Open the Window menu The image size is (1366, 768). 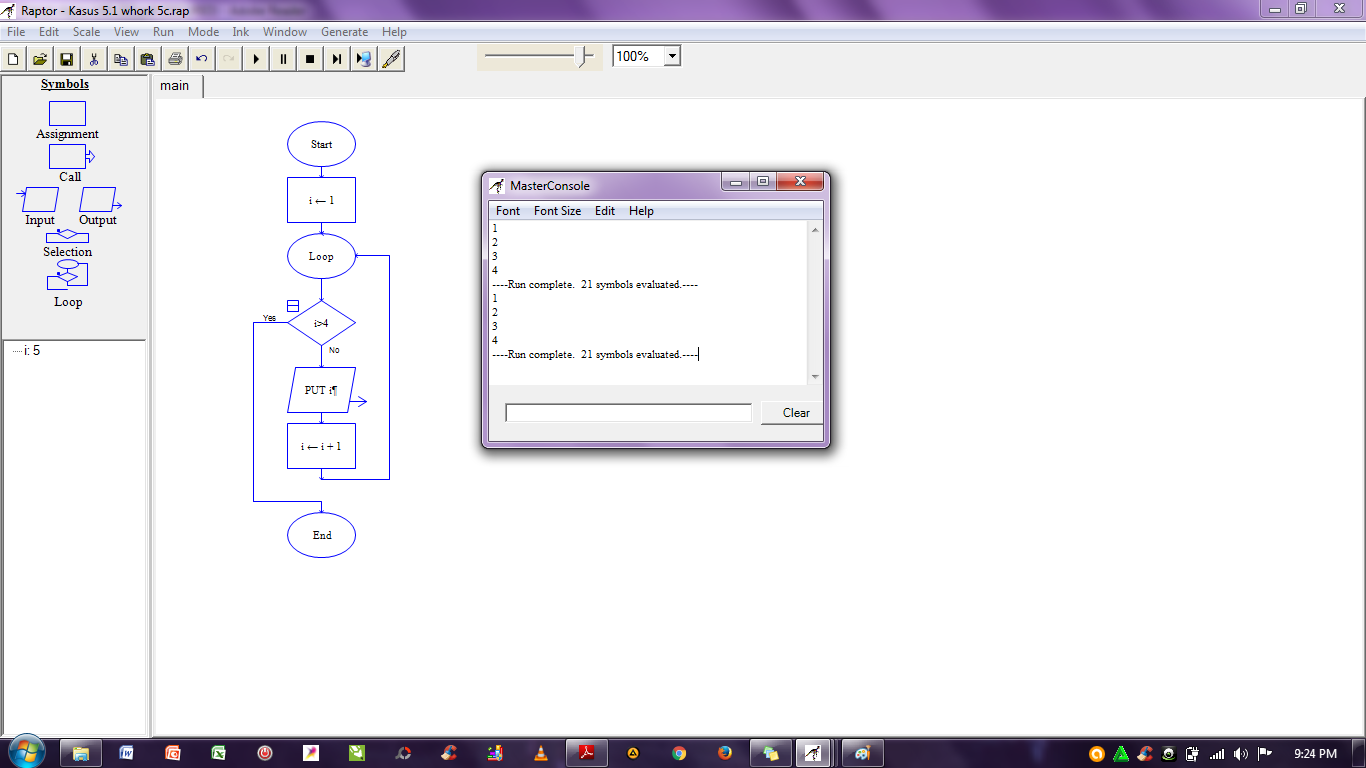(285, 32)
